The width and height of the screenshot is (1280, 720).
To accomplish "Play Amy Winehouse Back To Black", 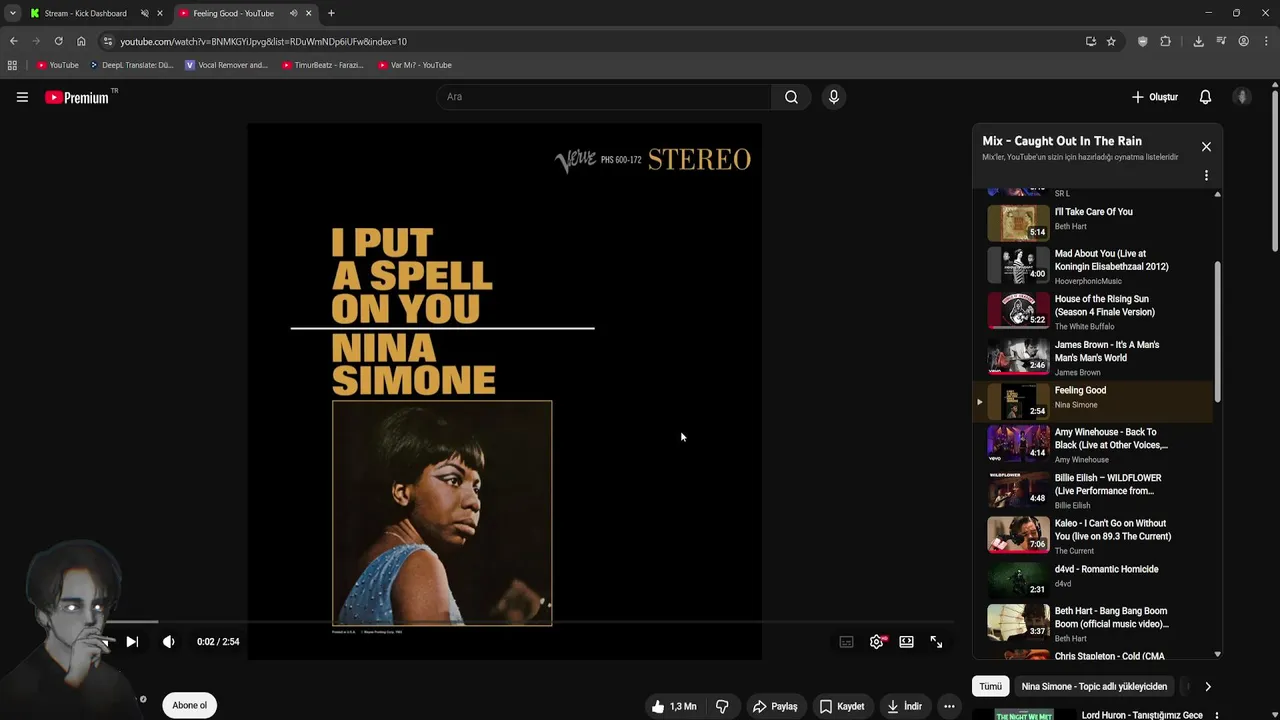I will click(1093, 445).
